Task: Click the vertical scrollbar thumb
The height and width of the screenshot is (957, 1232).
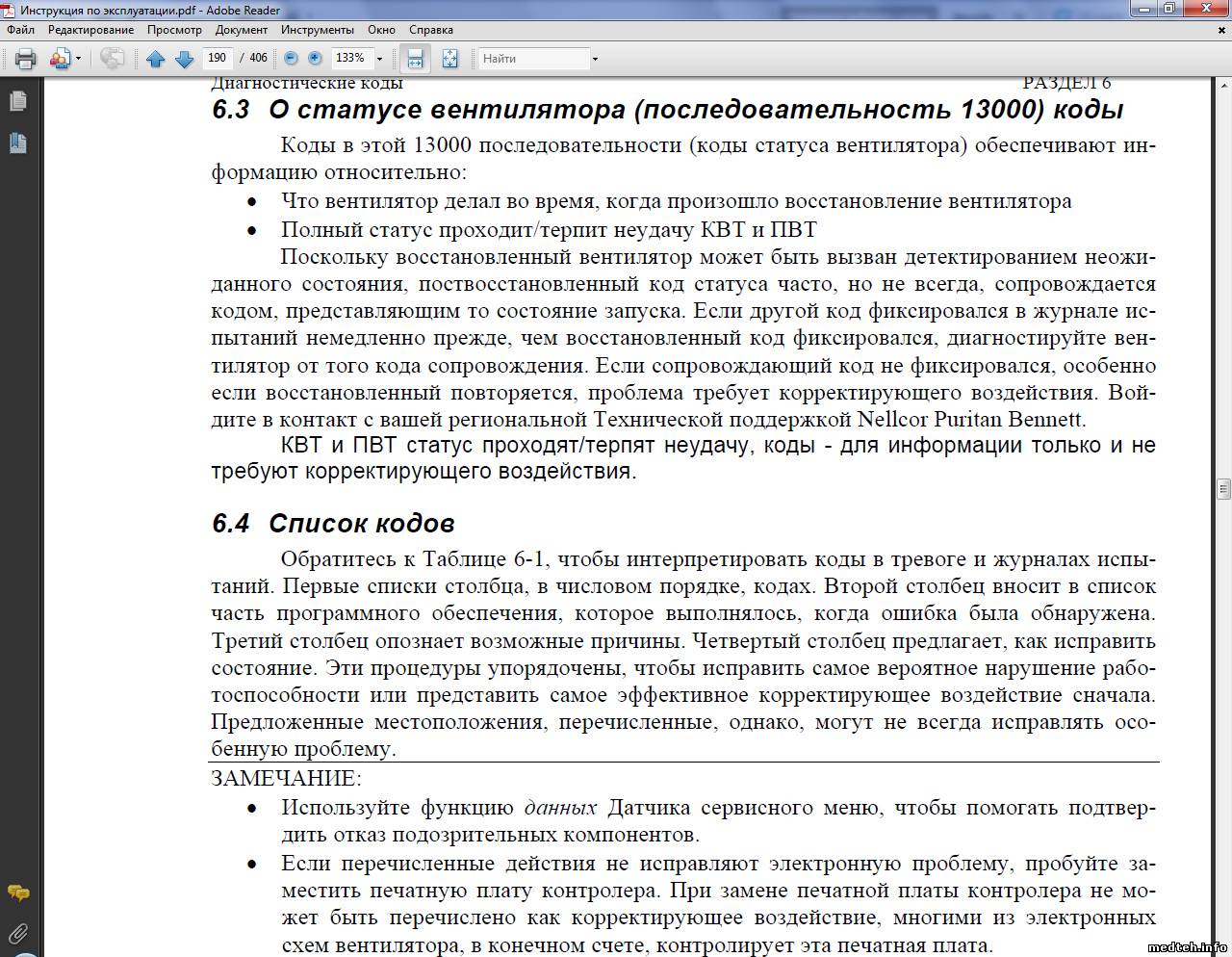Action: (1223, 488)
